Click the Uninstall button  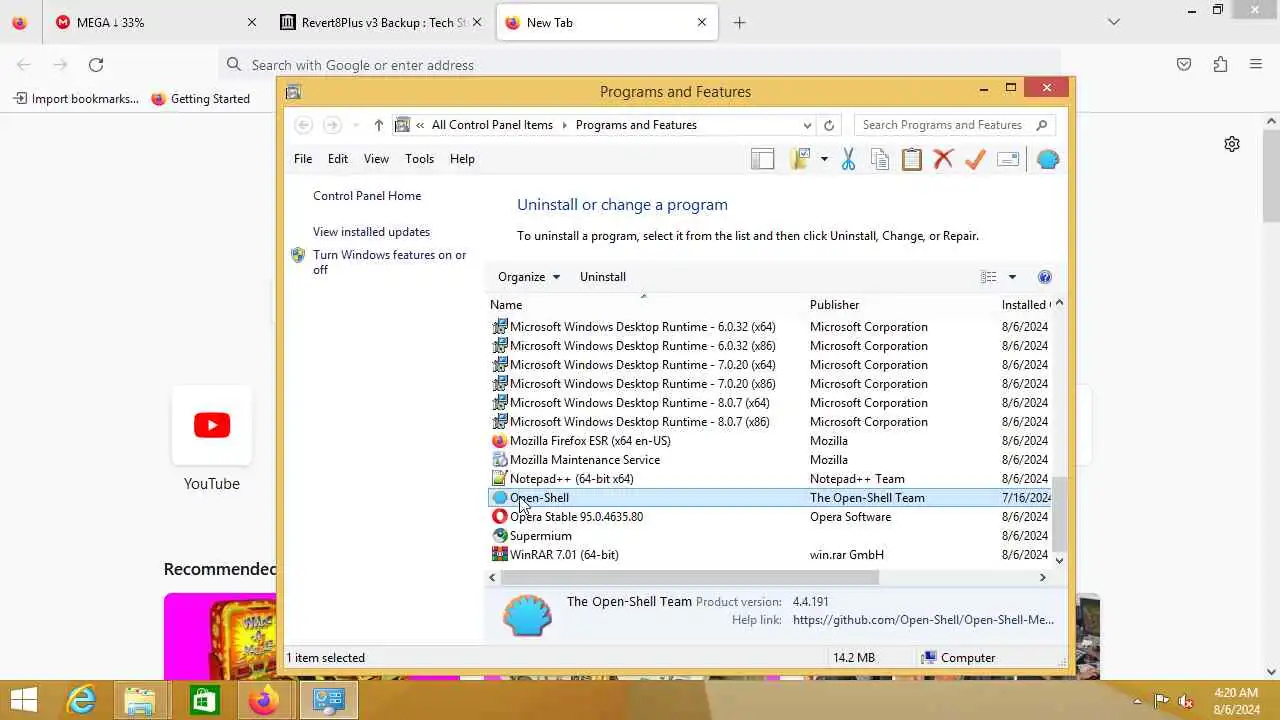click(x=603, y=277)
